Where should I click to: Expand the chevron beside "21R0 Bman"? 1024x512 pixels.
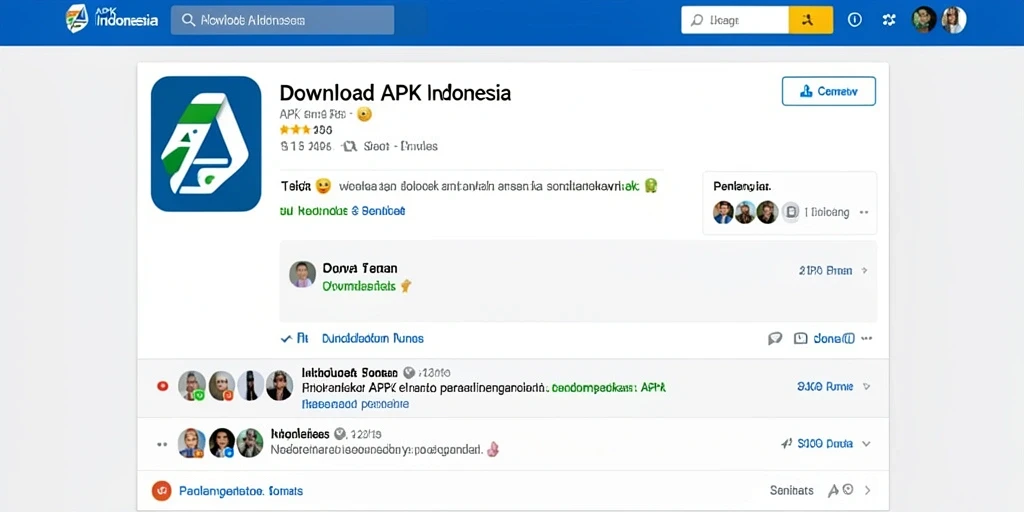tap(865, 270)
